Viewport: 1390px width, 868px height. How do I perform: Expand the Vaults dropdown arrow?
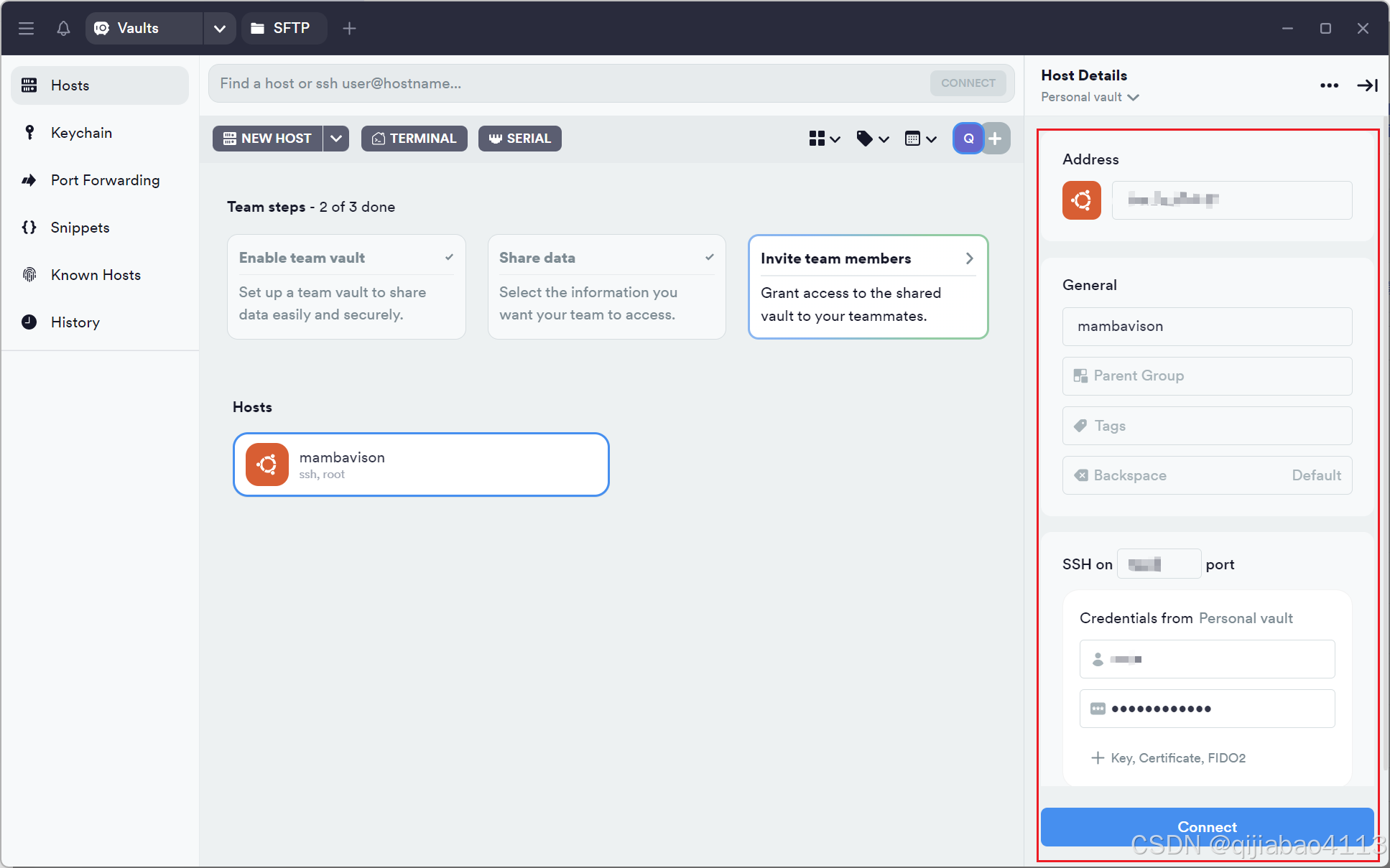220,29
